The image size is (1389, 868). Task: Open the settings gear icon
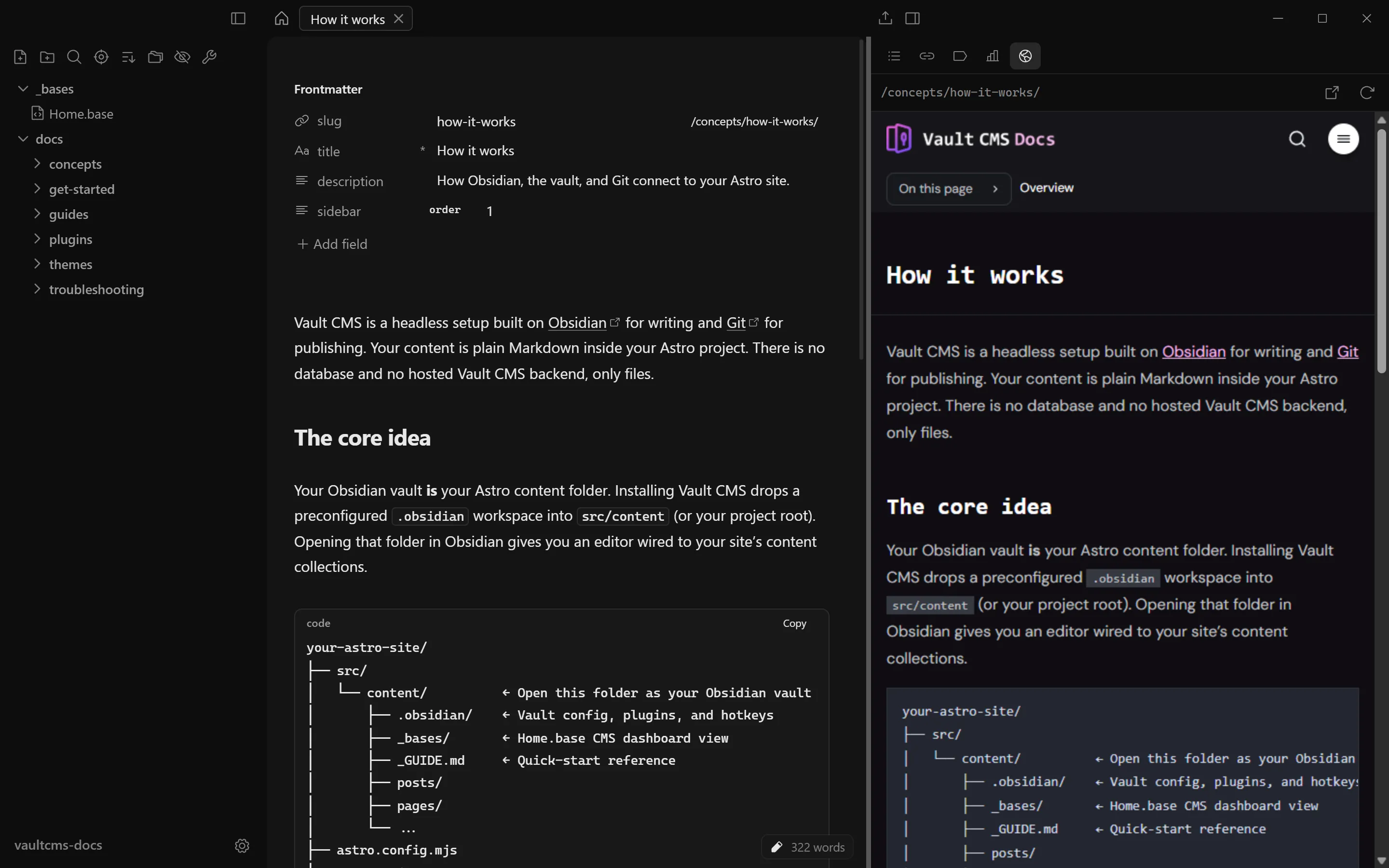pyautogui.click(x=242, y=846)
